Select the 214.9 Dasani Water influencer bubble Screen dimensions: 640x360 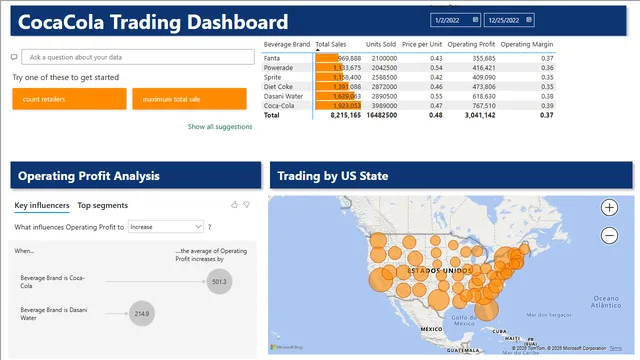click(x=142, y=313)
